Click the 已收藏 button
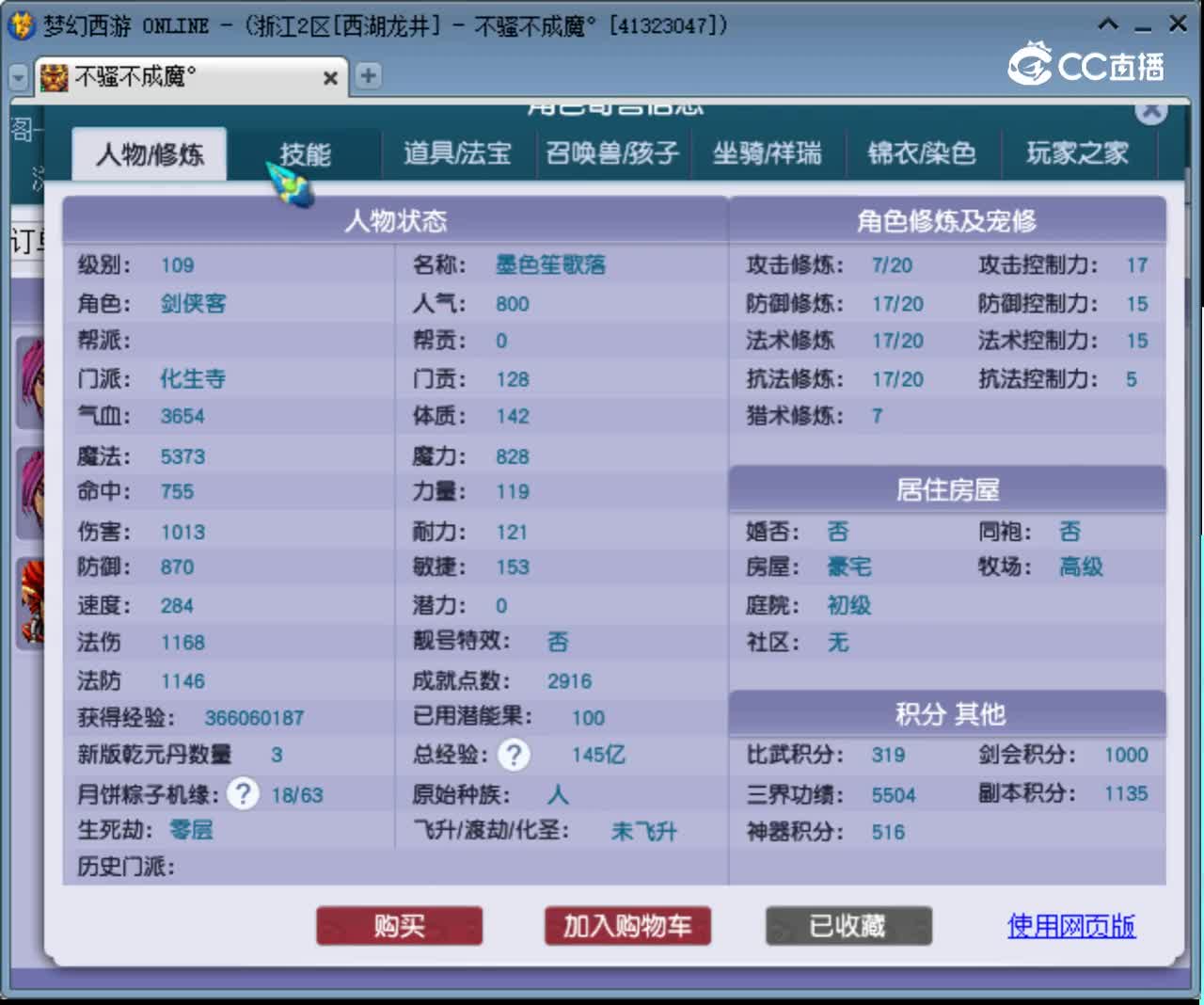Image resolution: width=1204 pixels, height=1005 pixels. tap(848, 926)
